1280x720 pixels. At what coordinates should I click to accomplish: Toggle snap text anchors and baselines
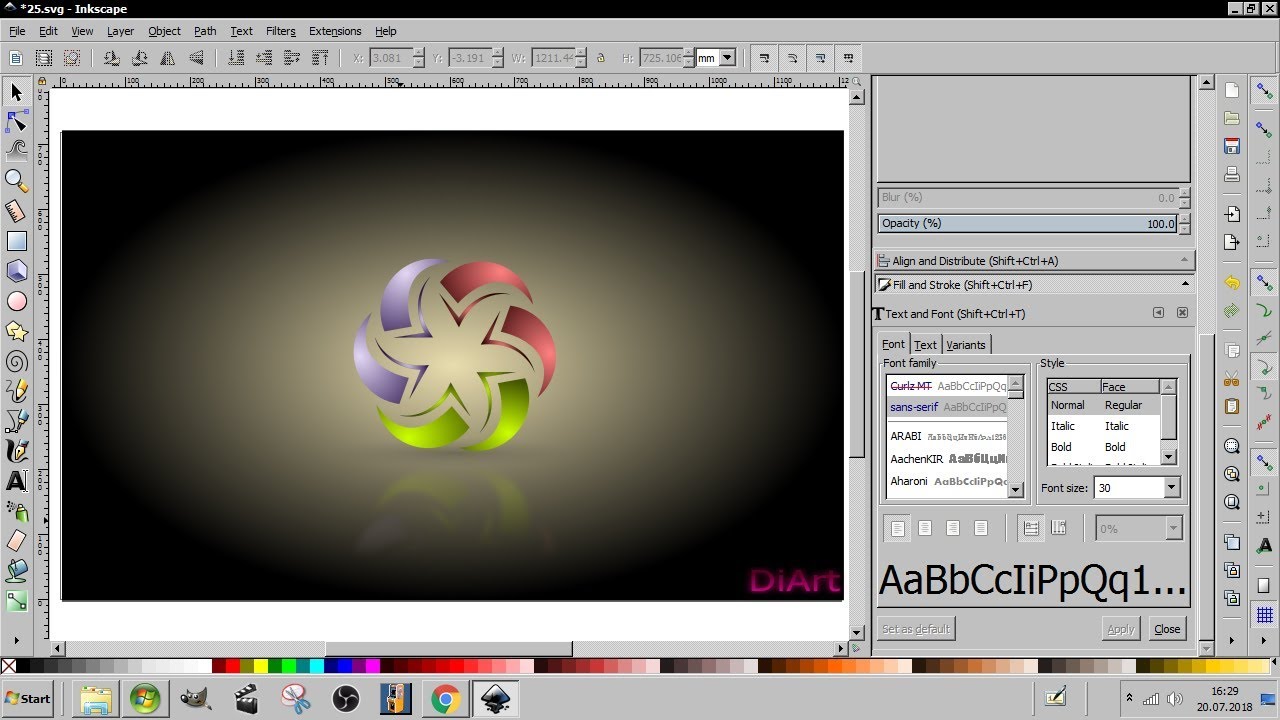click(1265, 546)
